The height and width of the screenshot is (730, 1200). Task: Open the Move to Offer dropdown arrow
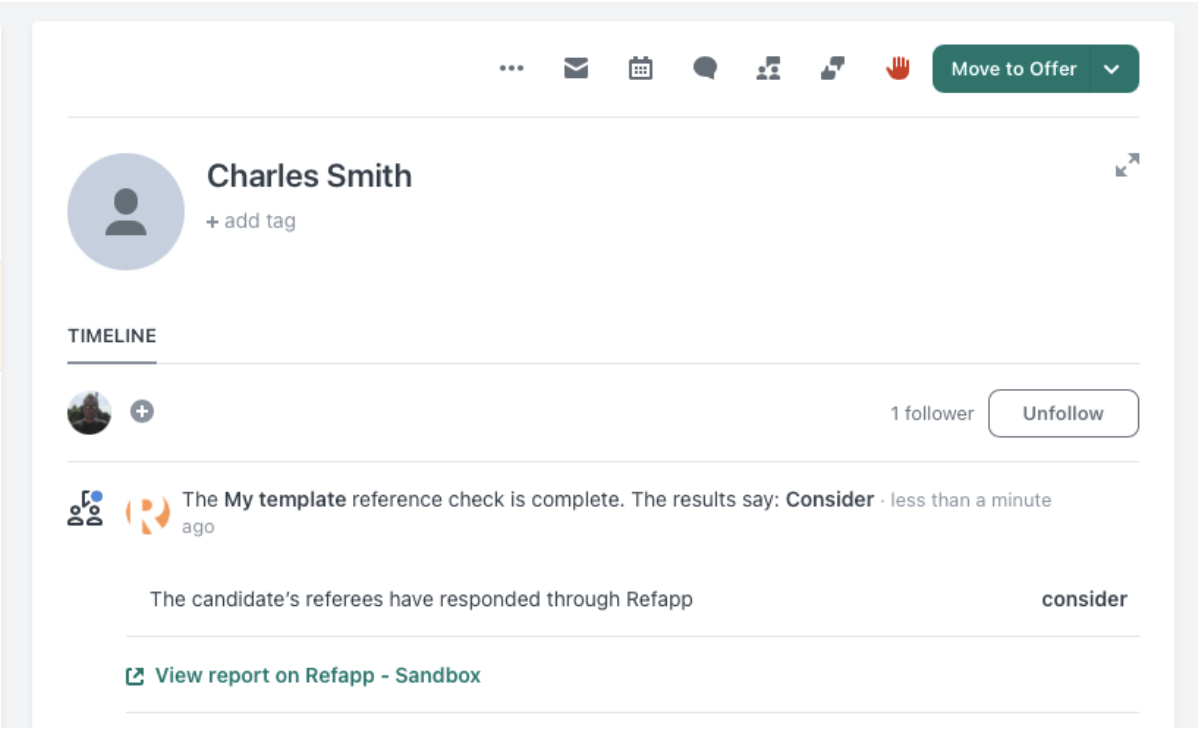pyautogui.click(x=1110, y=69)
